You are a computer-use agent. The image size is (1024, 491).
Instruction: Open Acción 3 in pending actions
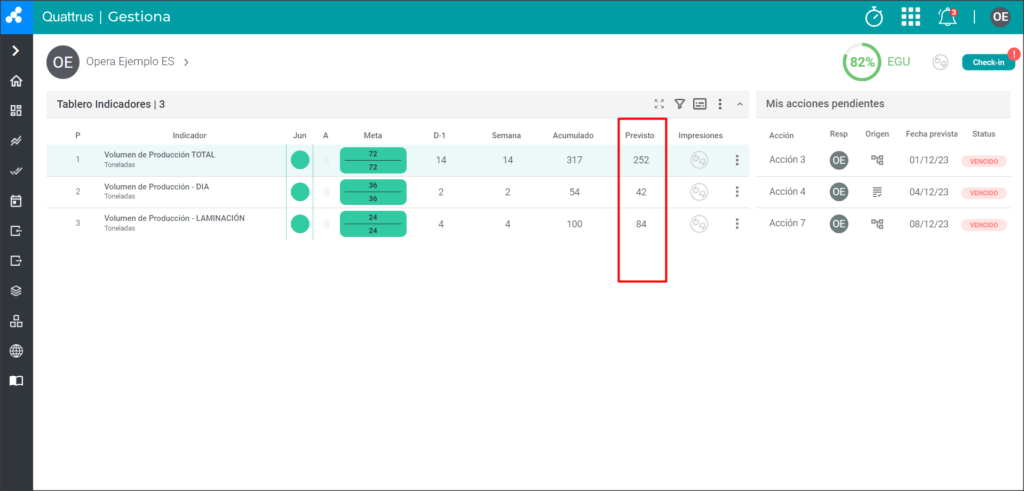(787, 160)
